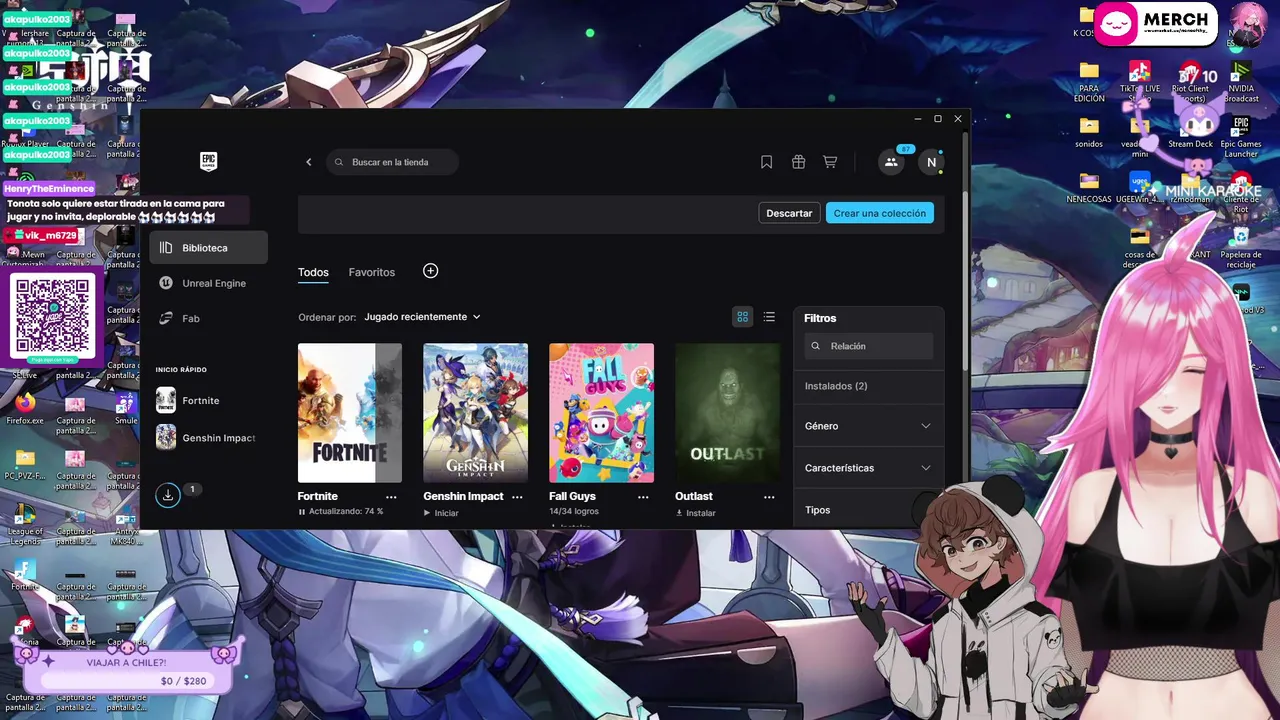Click the sonidos desktop folder
The height and width of the screenshot is (720, 1280).
click(1089, 132)
